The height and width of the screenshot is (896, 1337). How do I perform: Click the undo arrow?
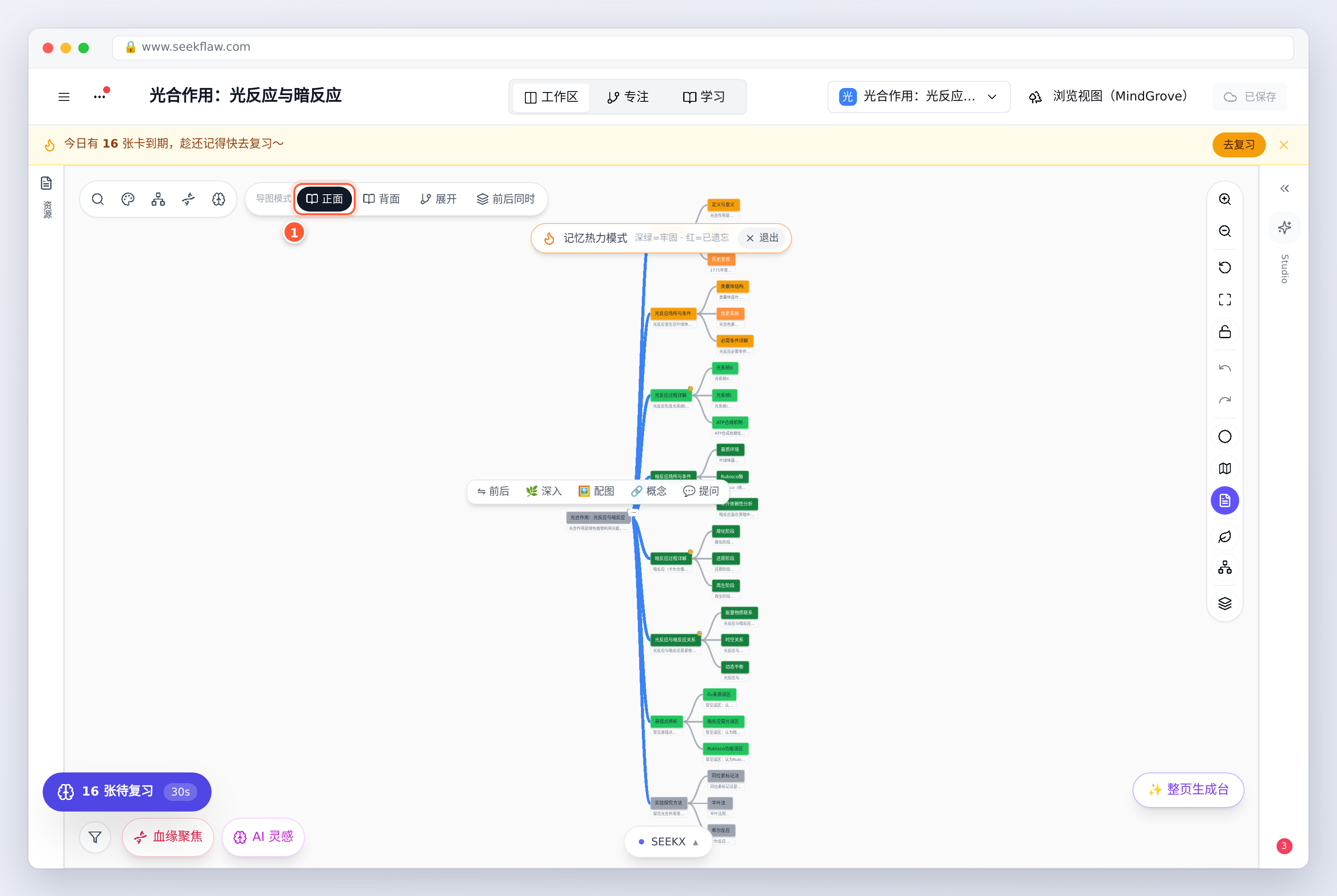point(1225,368)
